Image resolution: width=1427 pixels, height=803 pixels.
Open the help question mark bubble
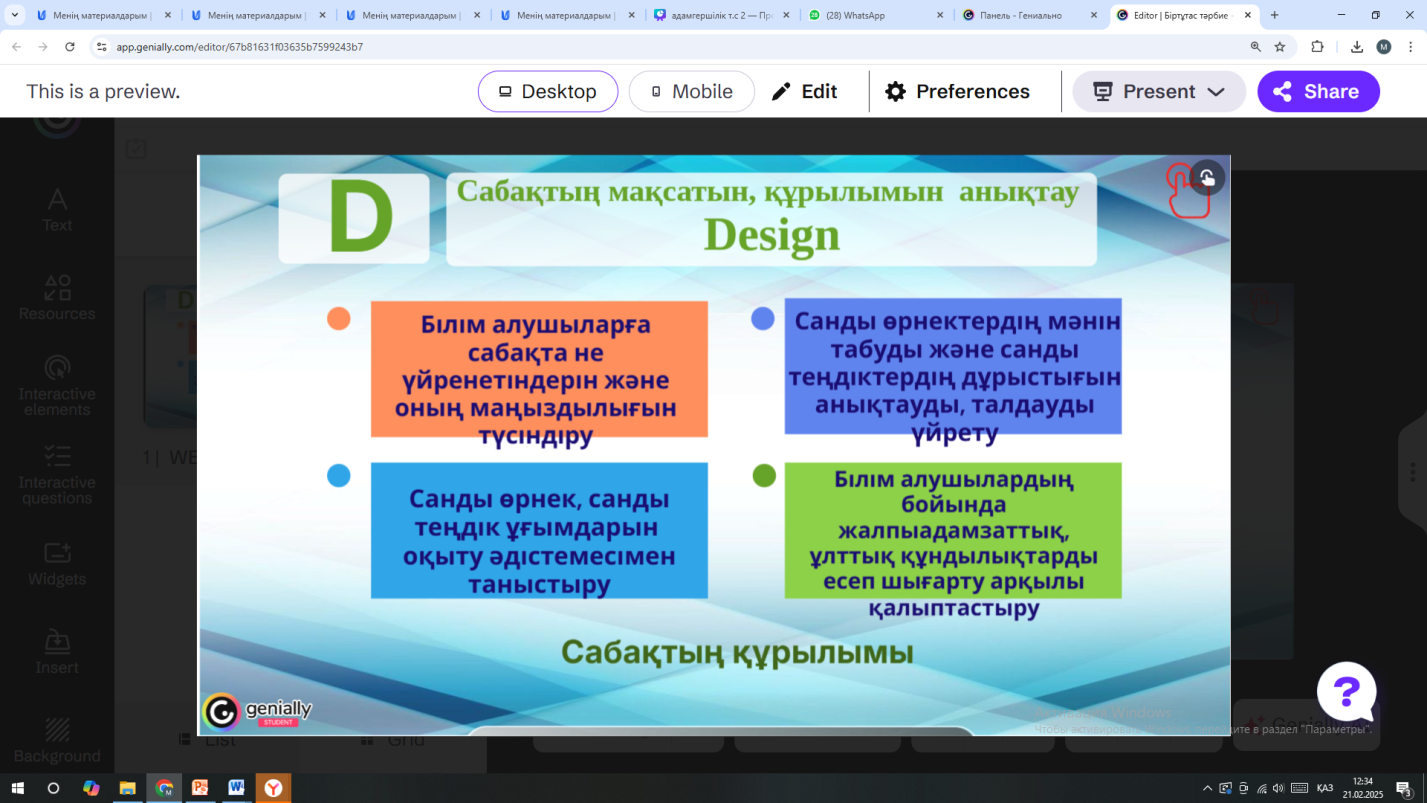coord(1347,690)
